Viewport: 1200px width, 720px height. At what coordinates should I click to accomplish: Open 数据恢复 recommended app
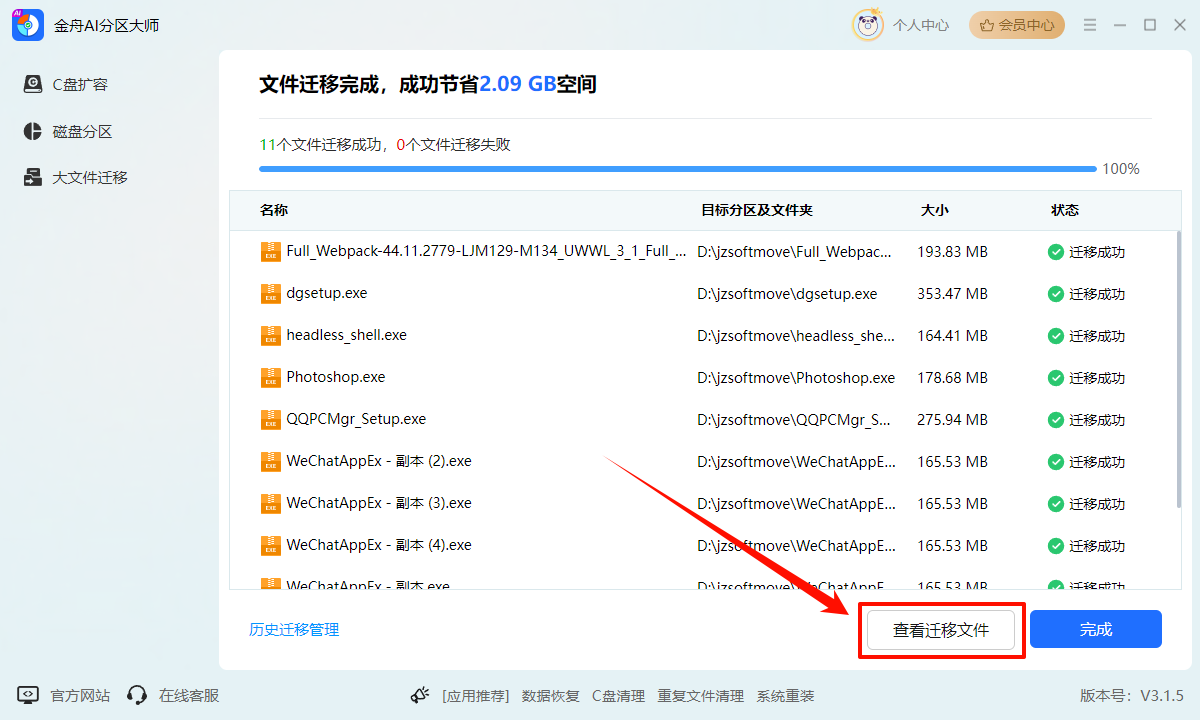(551, 696)
